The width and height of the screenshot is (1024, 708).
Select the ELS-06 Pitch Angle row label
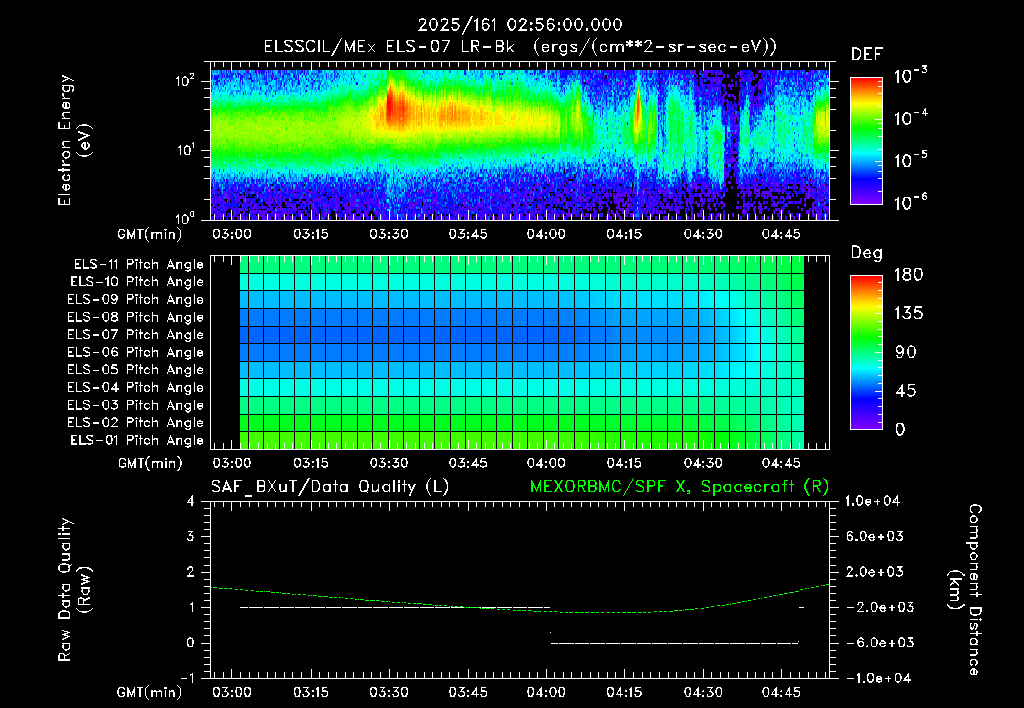[x=136, y=352]
